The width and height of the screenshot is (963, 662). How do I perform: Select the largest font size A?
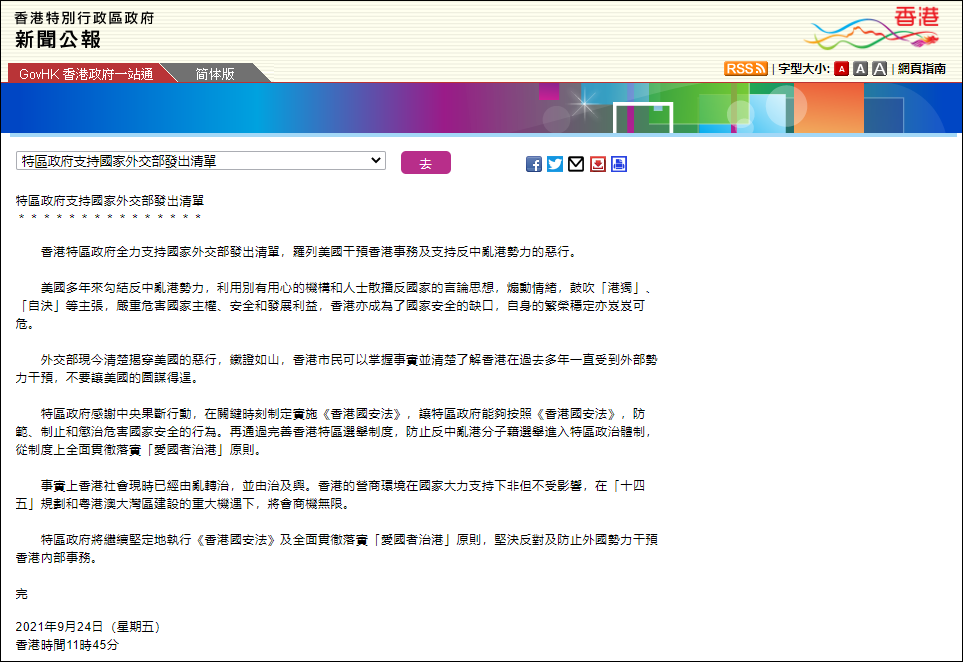(x=879, y=69)
